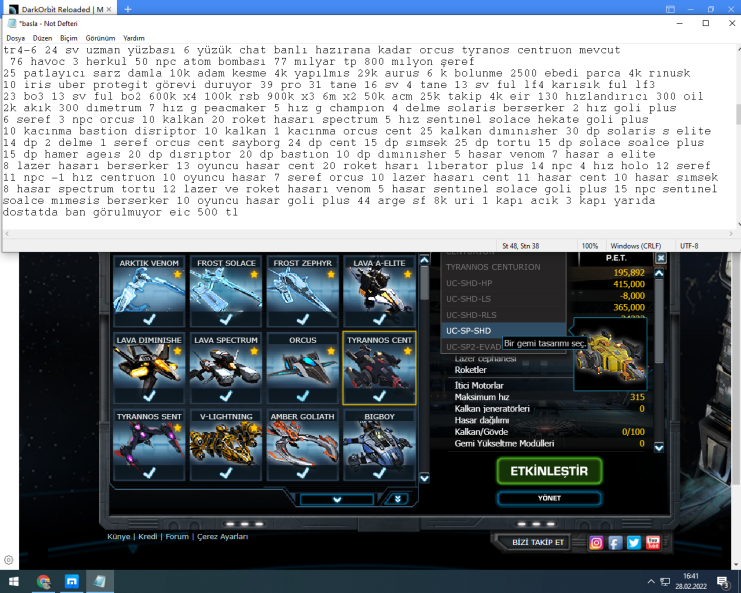Toggle favorite star on Lava A-Elite

coord(407,274)
